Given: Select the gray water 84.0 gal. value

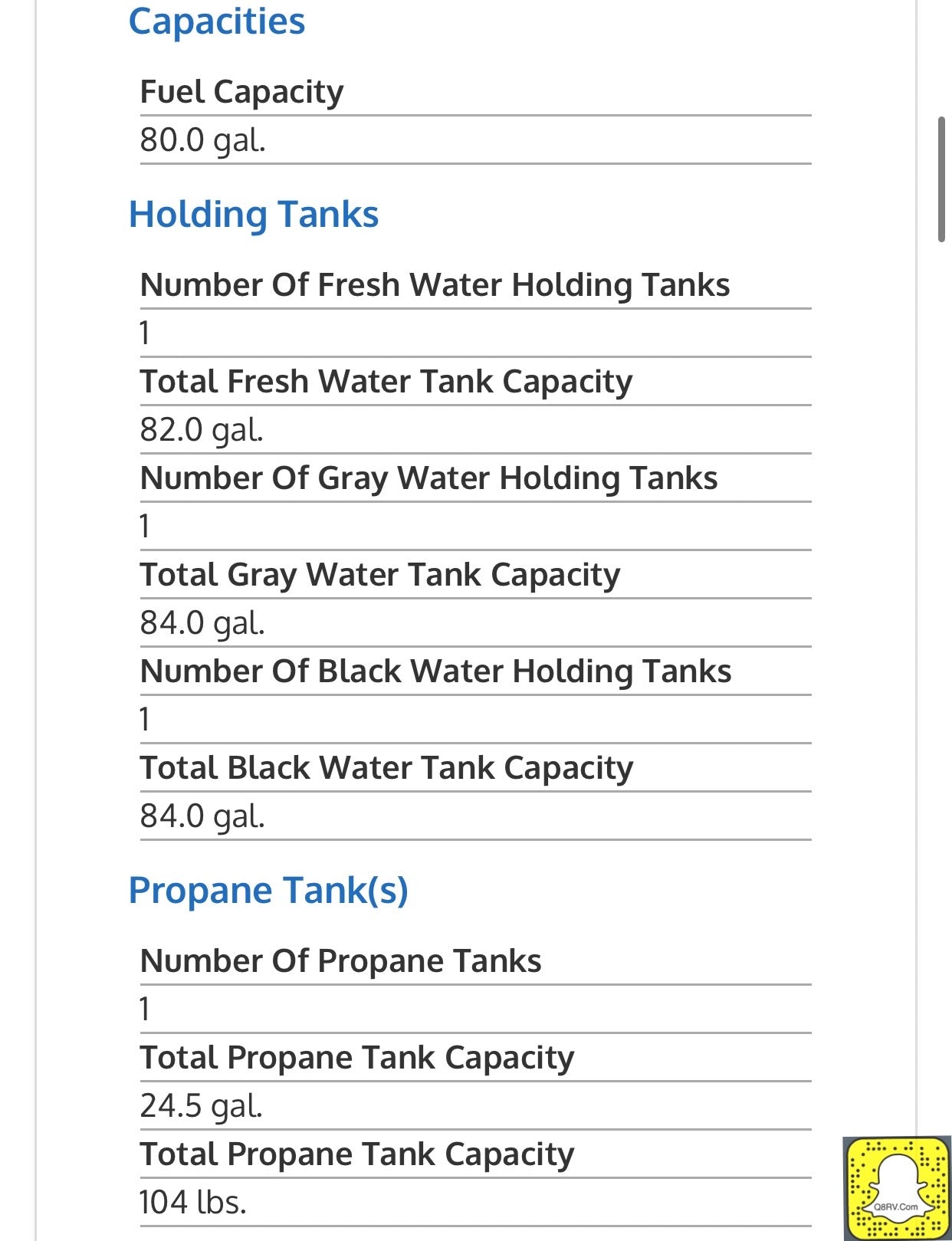Looking at the screenshot, I should click(x=202, y=623).
